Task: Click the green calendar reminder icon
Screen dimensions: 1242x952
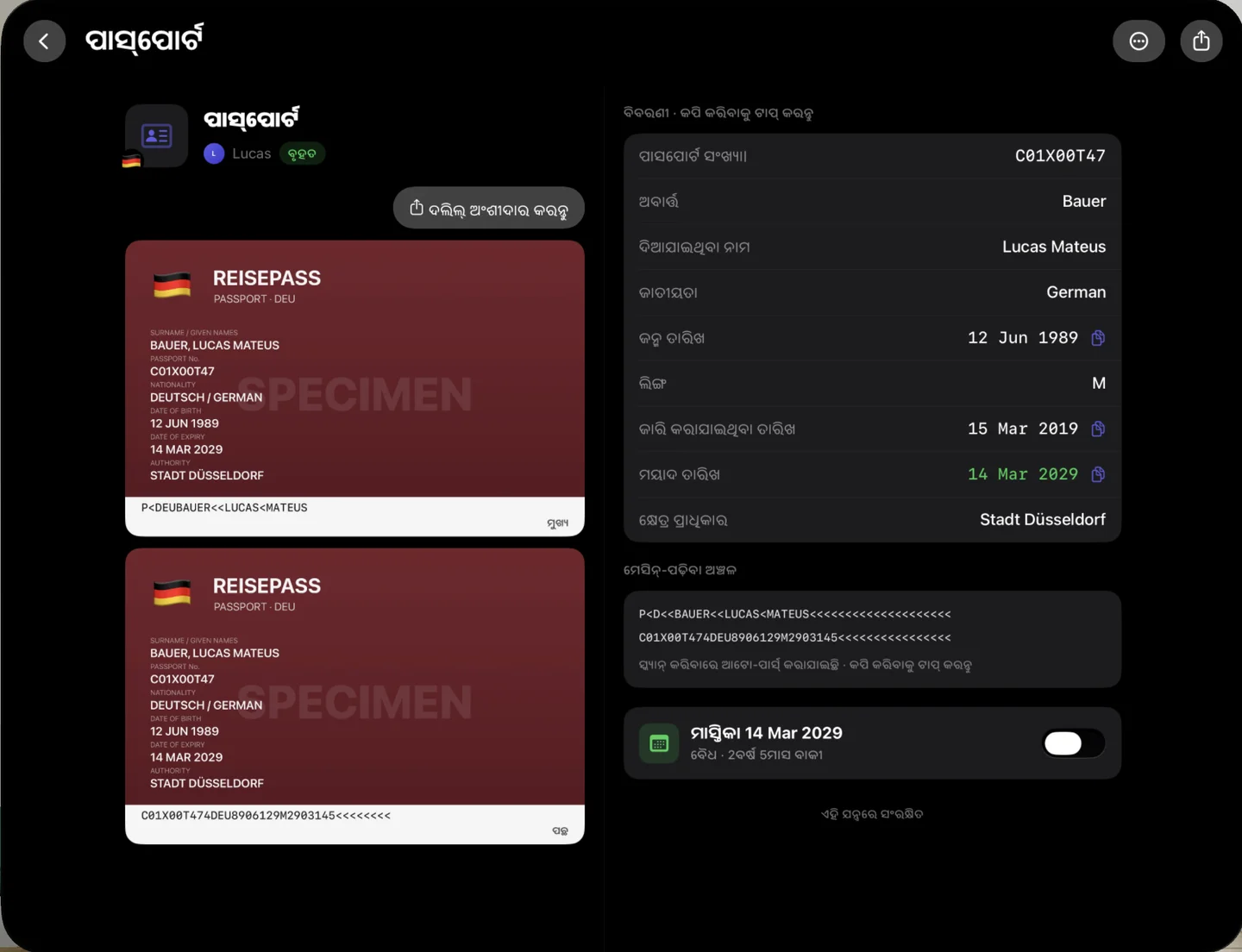Action: 659,743
